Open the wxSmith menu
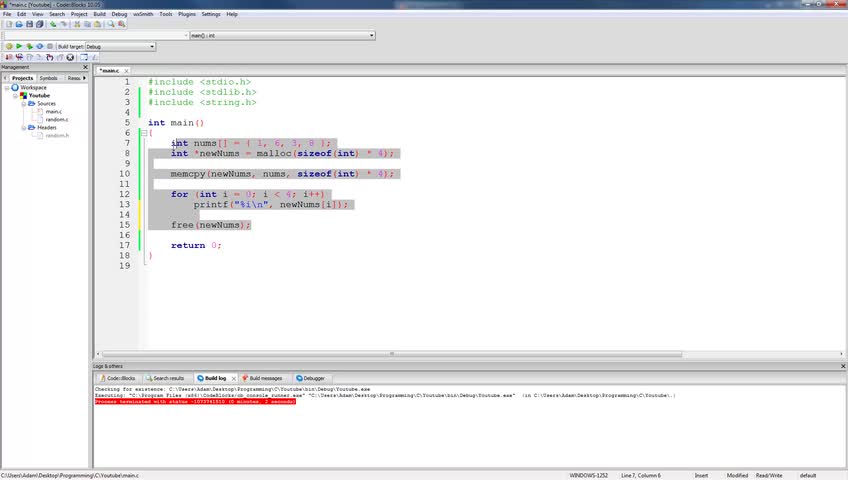Screen dimensions: 848x480 143,14
